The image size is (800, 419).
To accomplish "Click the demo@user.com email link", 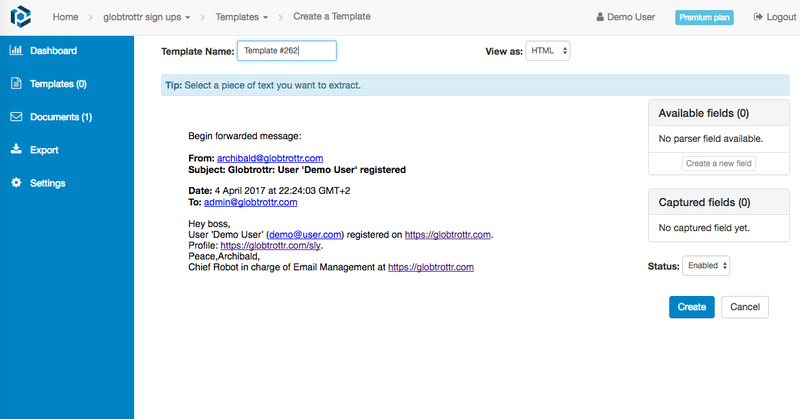I will tap(305, 235).
